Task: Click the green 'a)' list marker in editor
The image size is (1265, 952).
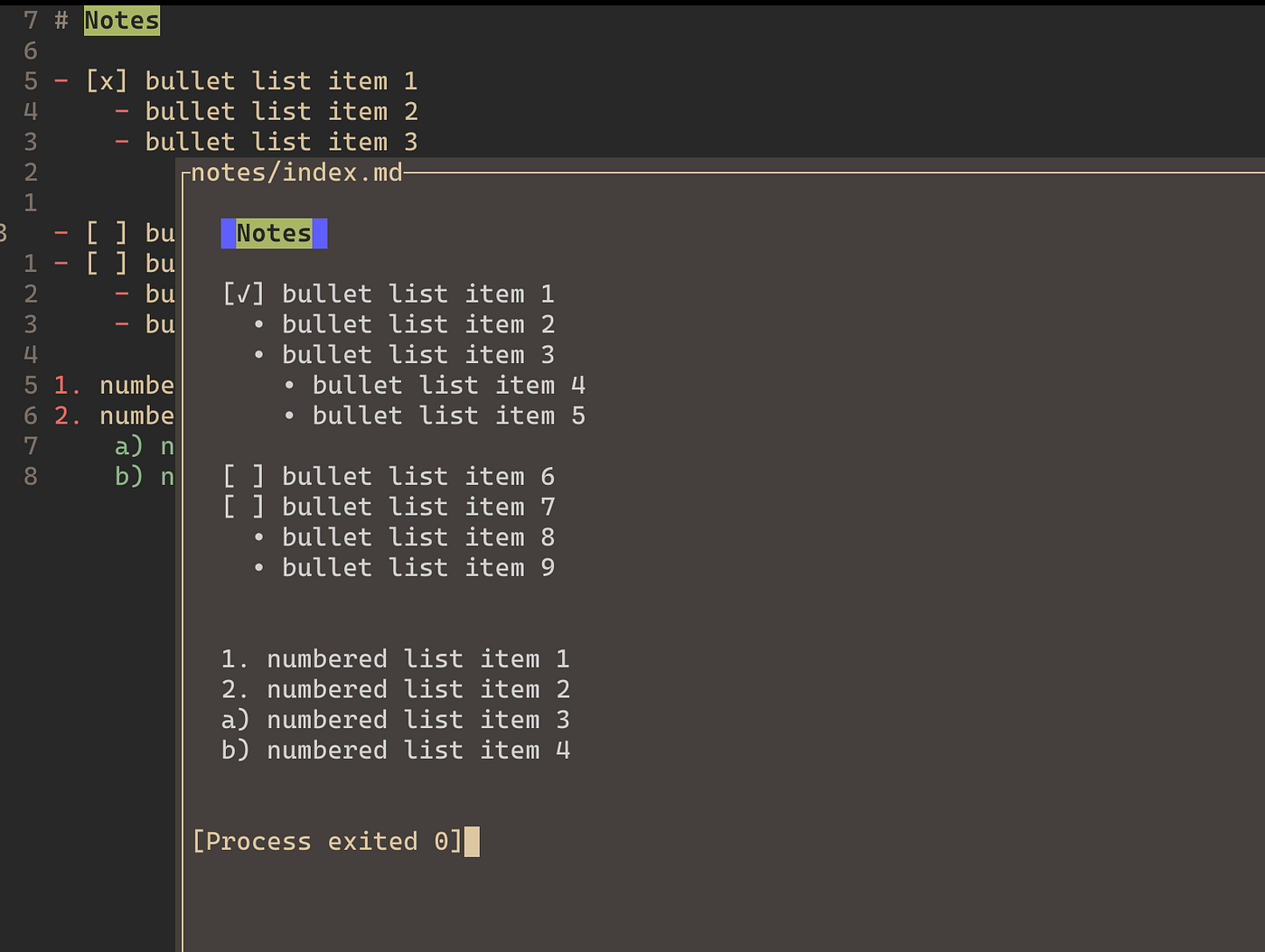Action: [x=129, y=446]
